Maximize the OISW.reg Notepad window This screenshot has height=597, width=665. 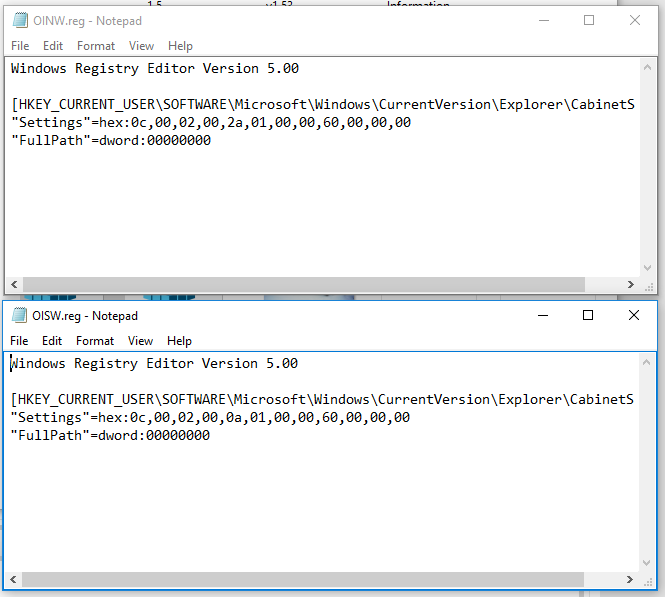pos(588,315)
